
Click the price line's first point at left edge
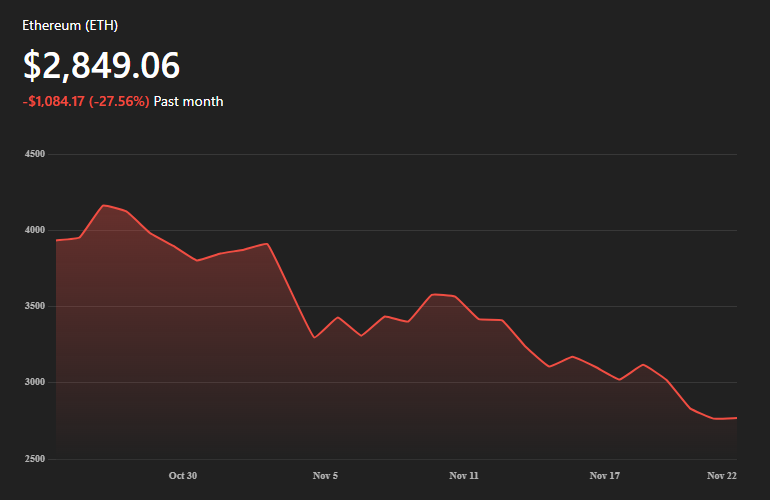[x=57, y=240]
